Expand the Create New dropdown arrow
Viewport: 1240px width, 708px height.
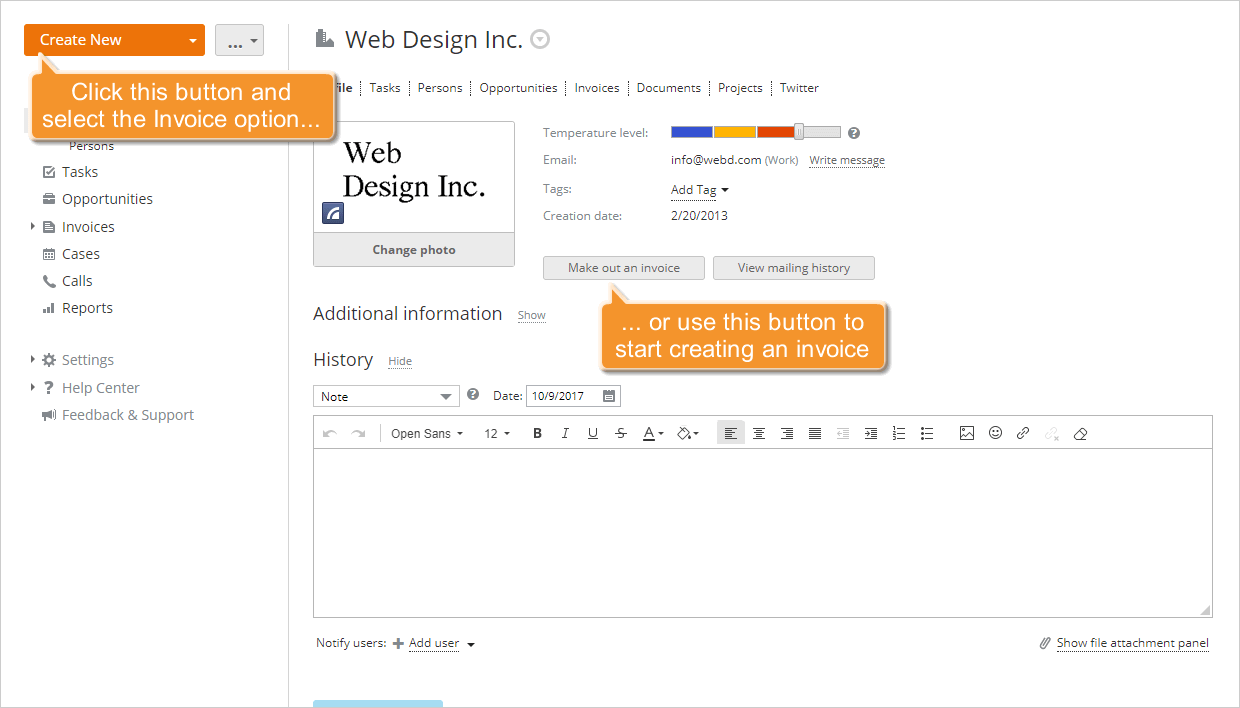pos(191,40)
